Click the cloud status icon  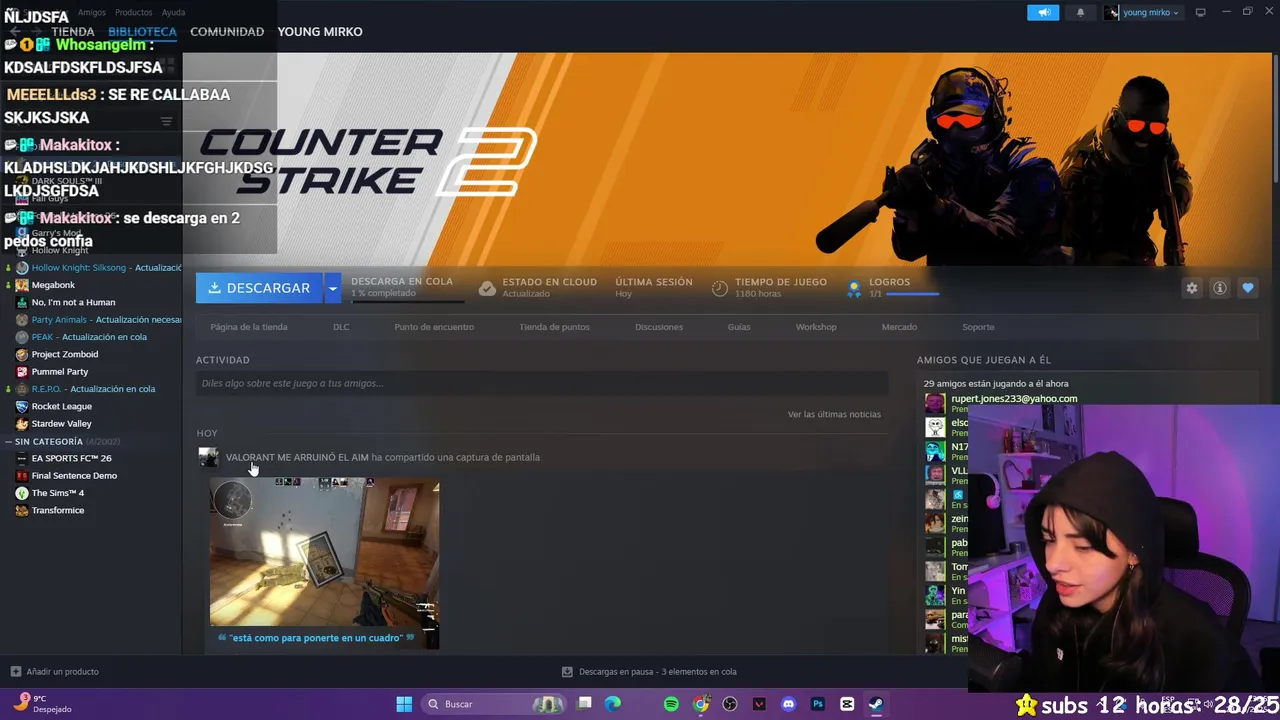coord(487,288)
